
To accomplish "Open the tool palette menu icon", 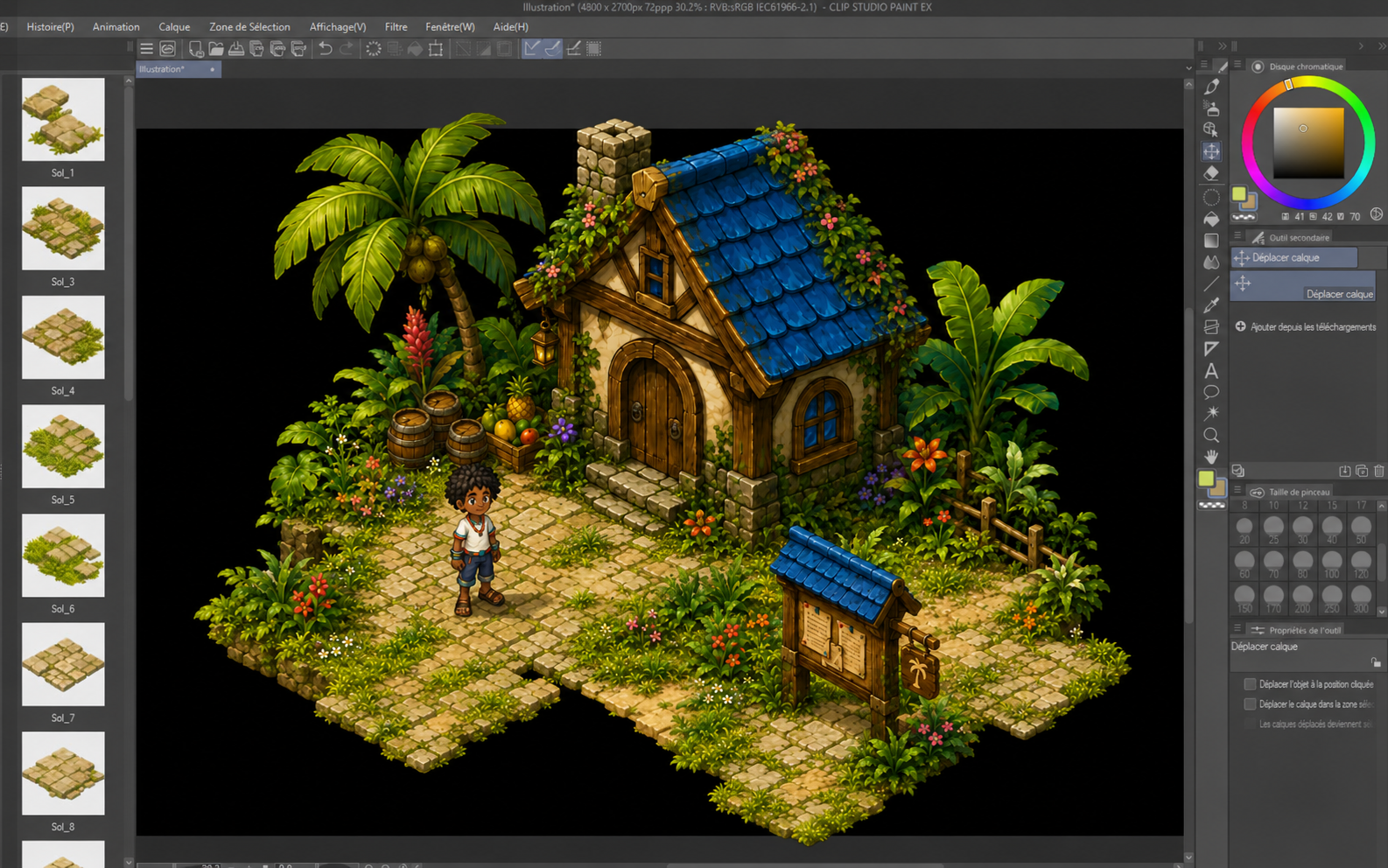I will pyautogui.click(x=1204, y=66).
